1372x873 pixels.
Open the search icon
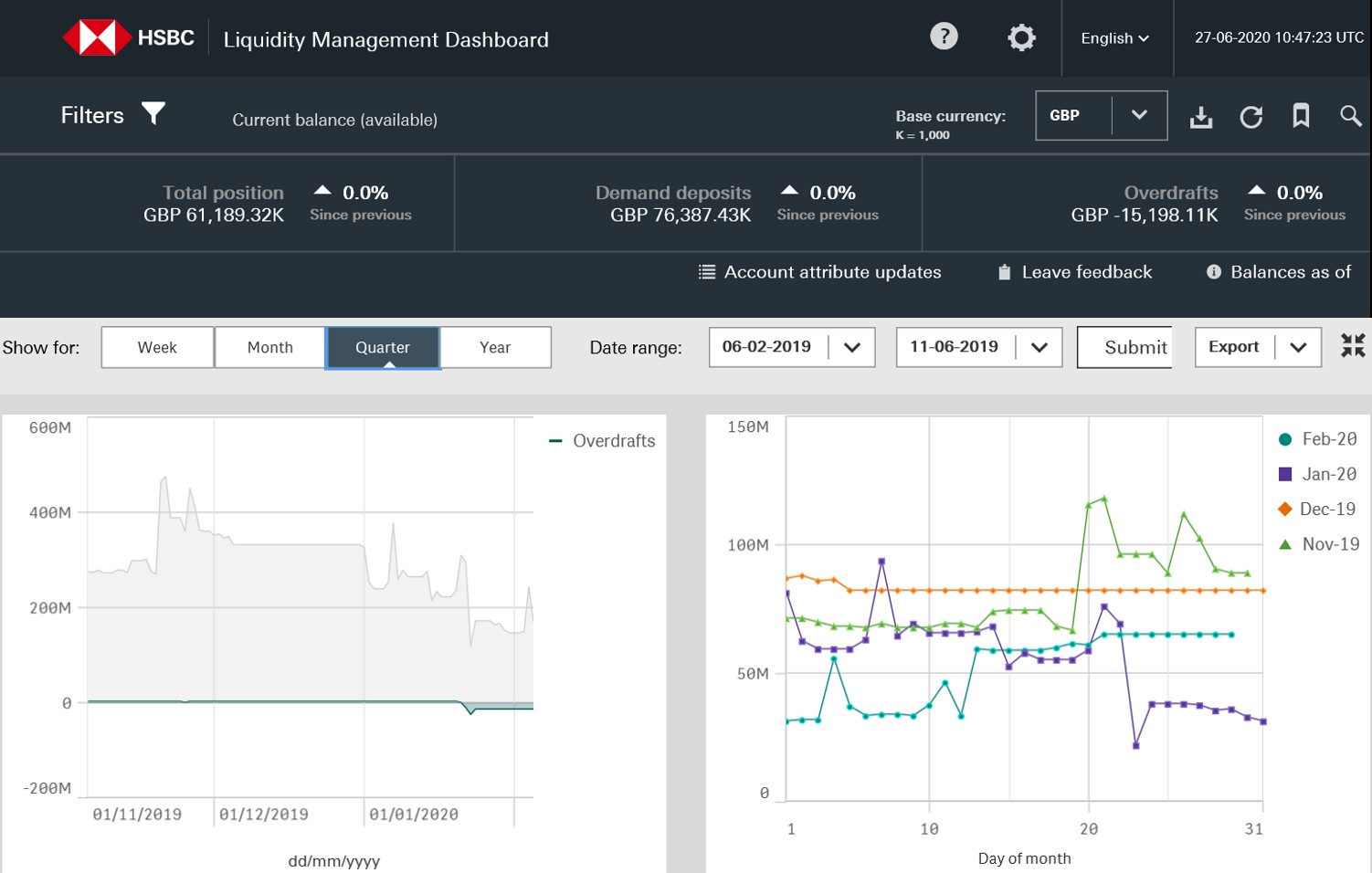click(1350, 116)
